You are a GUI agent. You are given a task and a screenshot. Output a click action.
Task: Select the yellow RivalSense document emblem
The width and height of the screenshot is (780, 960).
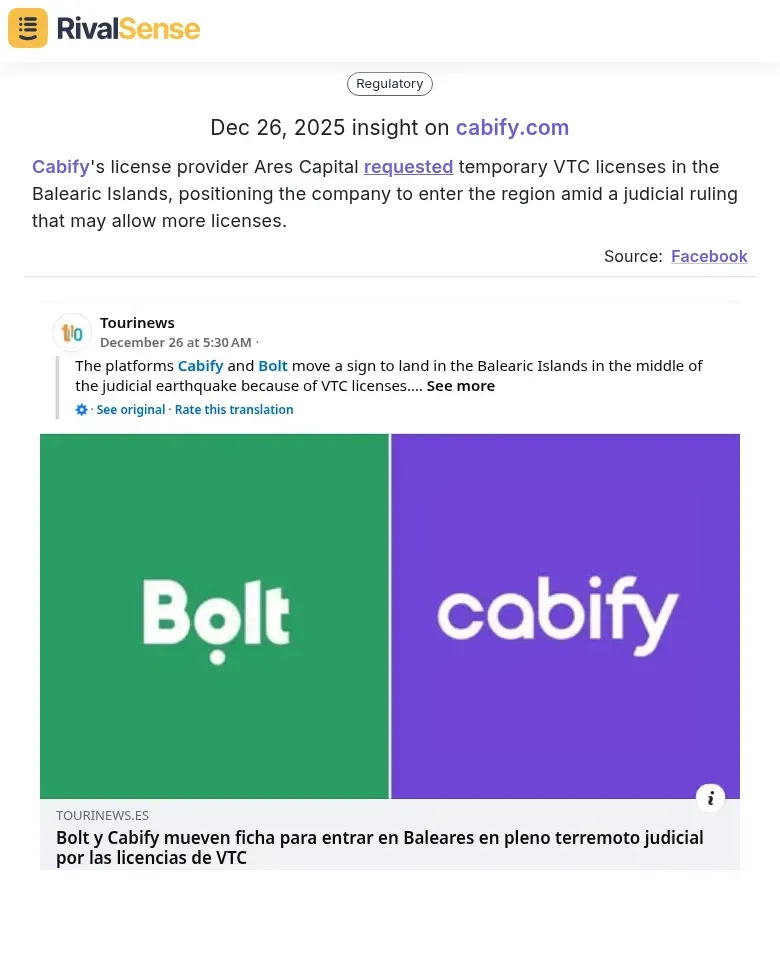click(x=27, y=28)
